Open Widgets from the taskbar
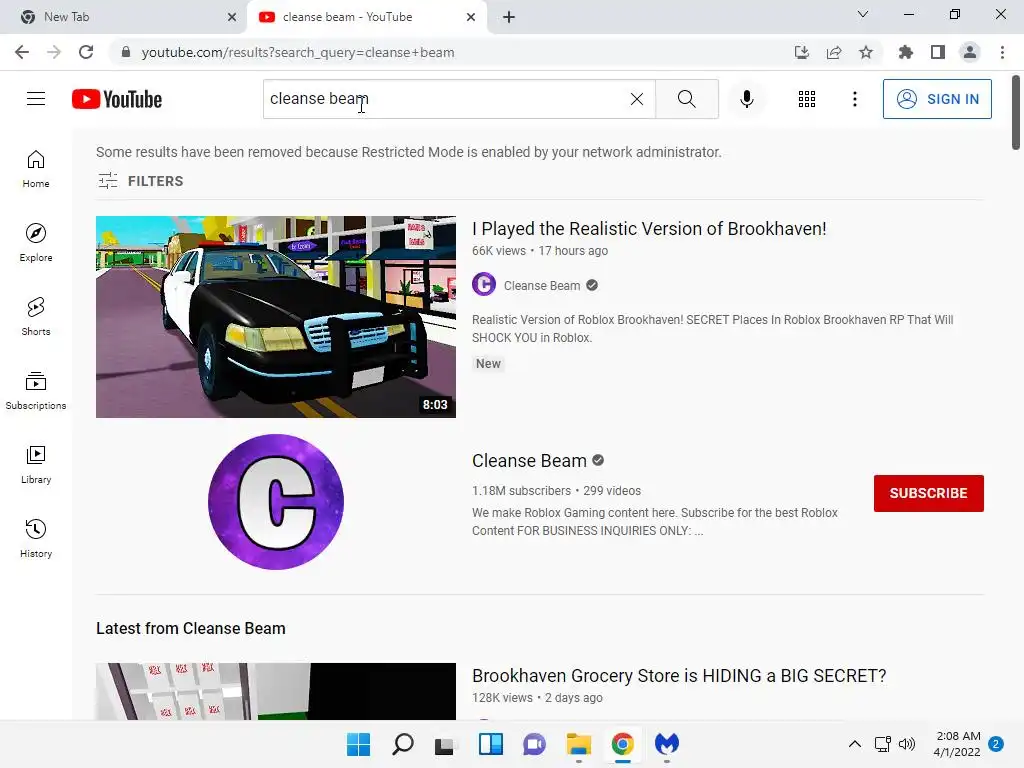The height and width of the screenshot is (768, 1024). tap(490, 744)
